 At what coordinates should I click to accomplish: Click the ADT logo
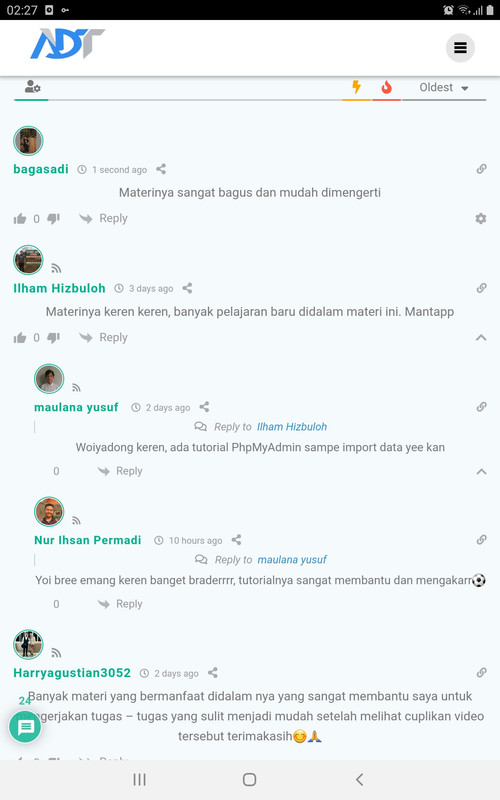[x=67, y=43]
